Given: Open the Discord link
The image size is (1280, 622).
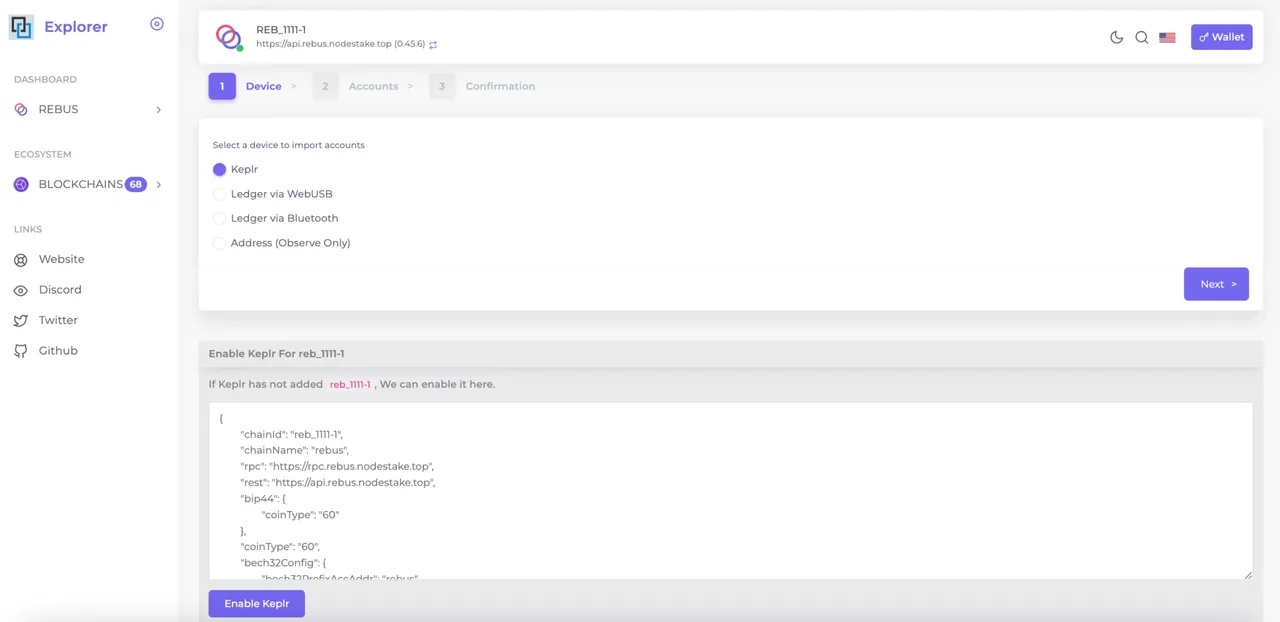Looking at the screenshot, I should point(60,290).
